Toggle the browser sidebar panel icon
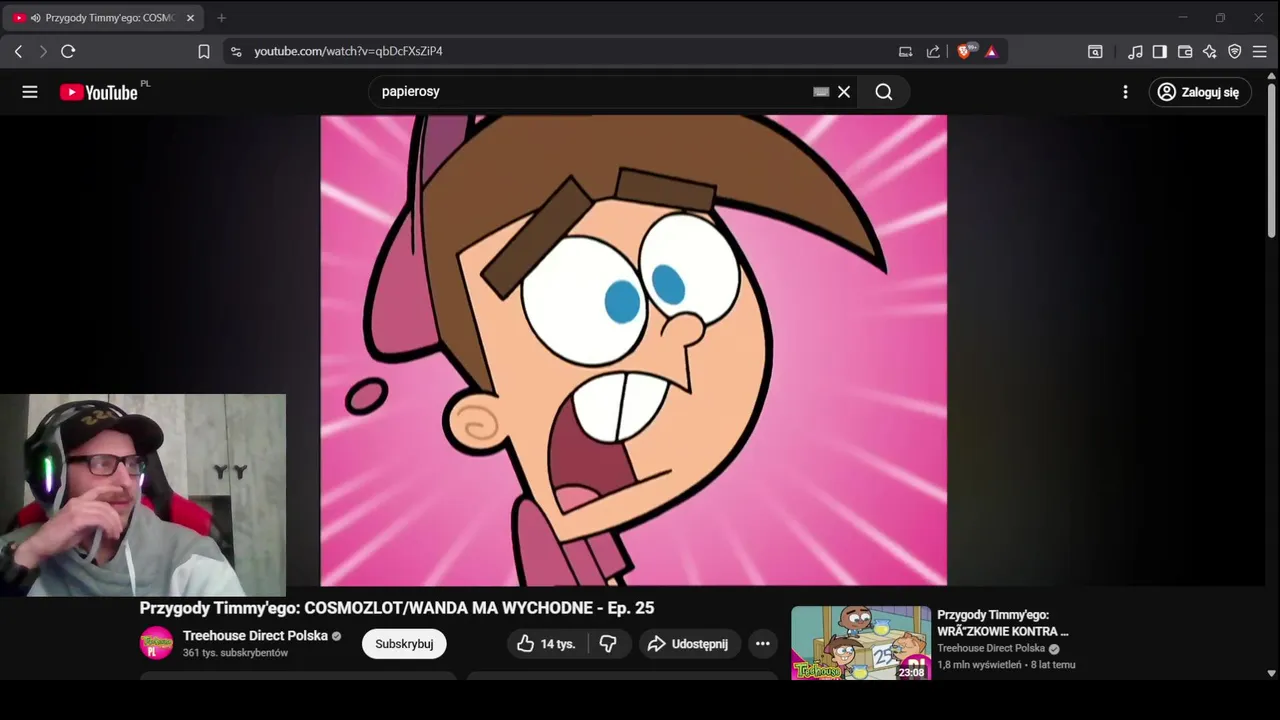 [x=1160, y=51]
